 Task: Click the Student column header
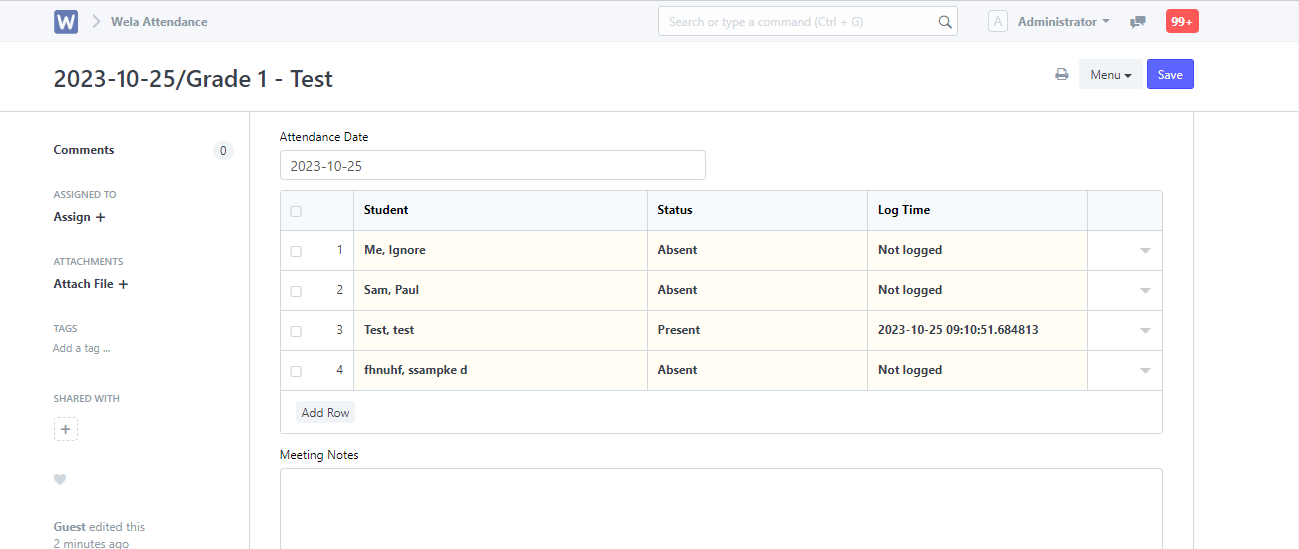[x=500, y=210]
